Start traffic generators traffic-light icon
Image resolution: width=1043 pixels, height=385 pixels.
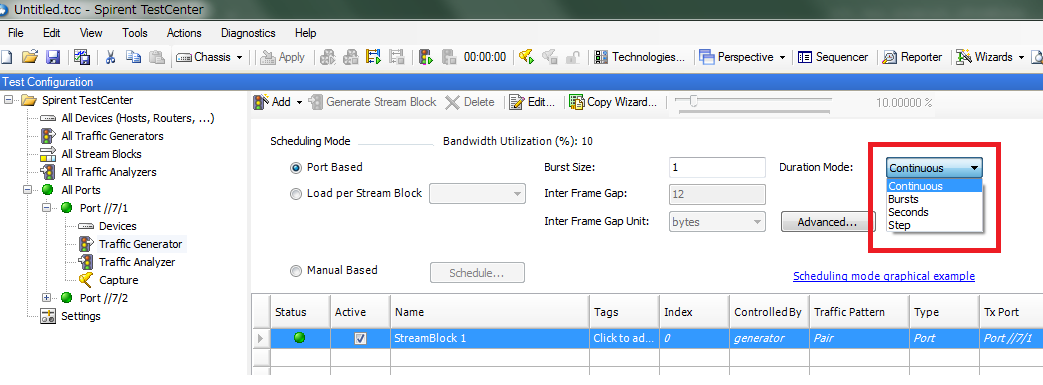[426, 57]
